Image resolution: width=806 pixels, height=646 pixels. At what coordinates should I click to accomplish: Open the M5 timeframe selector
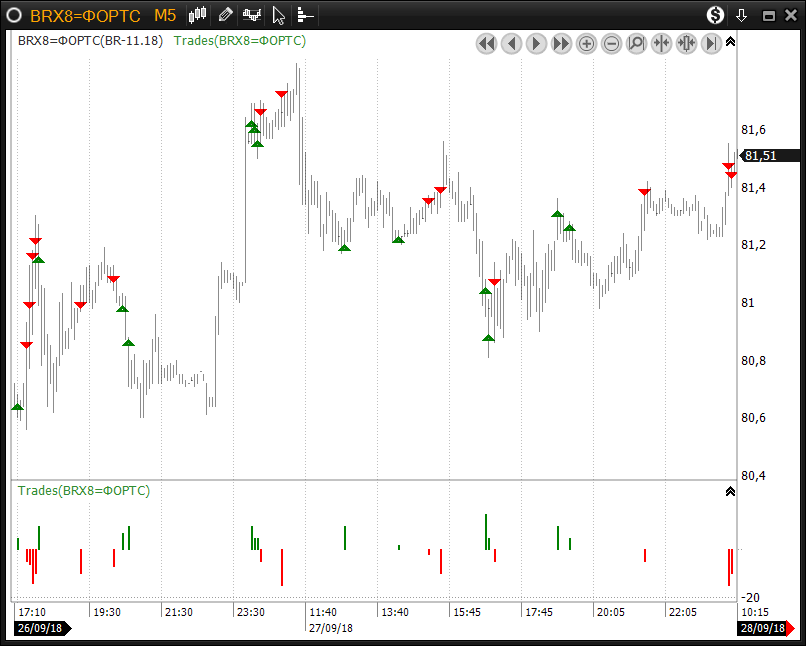[165, 15]
